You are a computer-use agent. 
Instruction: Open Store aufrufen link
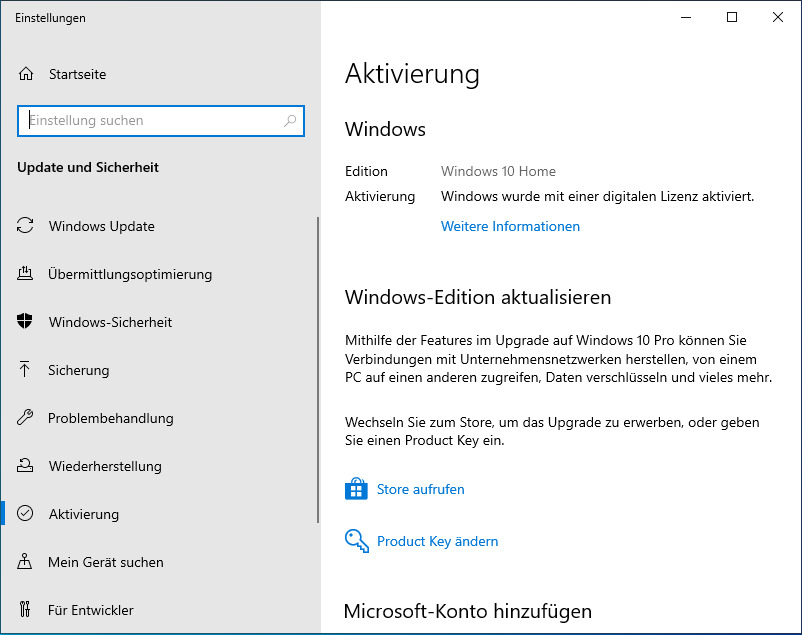(x=420, y=489)
